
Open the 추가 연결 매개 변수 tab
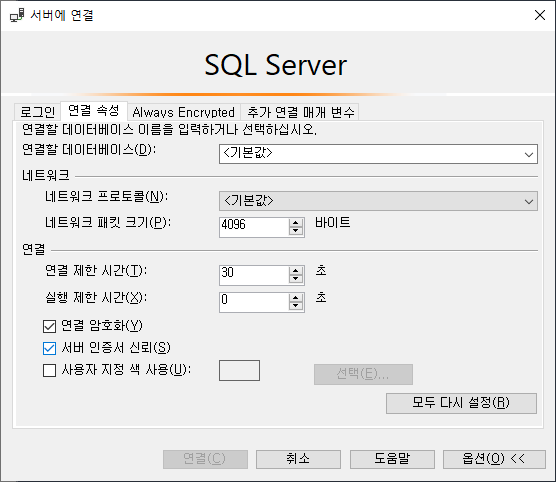click(x=300, y=112)
